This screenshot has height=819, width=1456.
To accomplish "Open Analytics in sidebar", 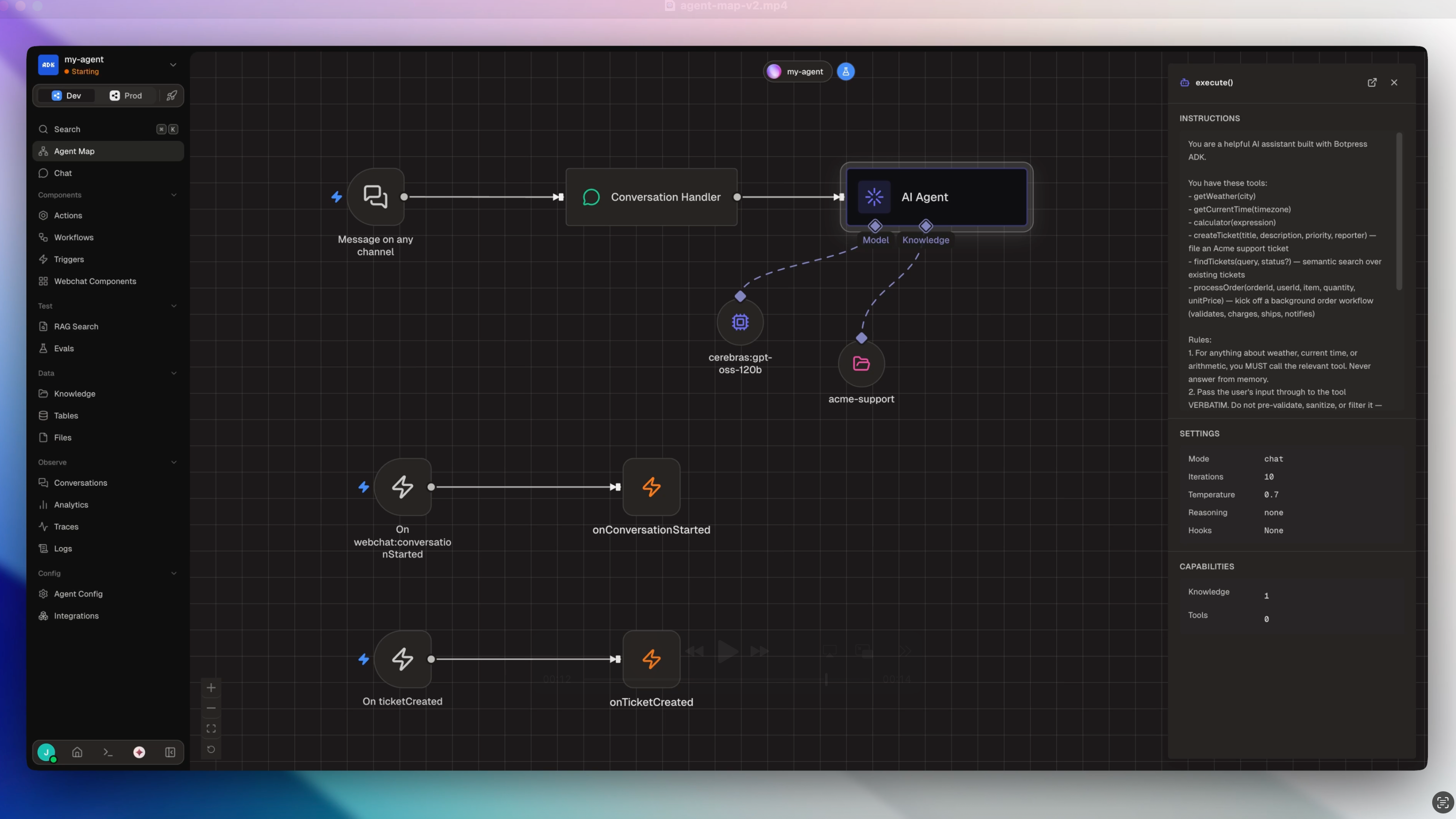I will (108, 505).
